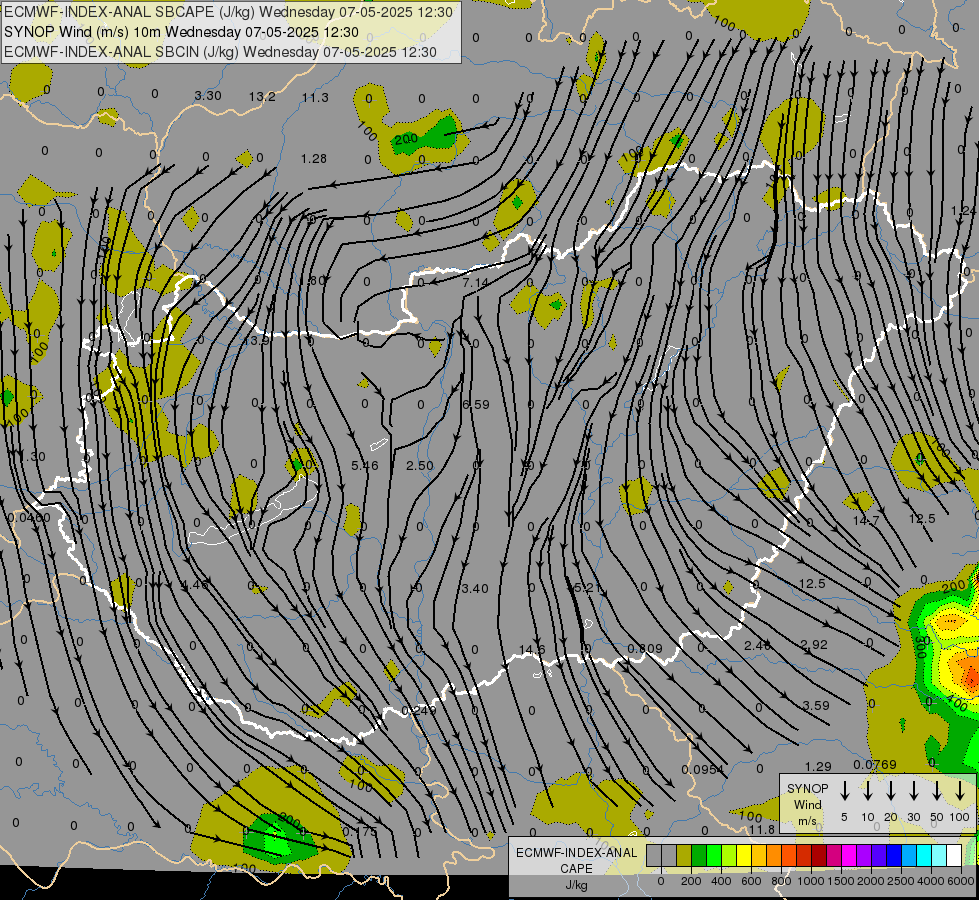979x900 pixels.
Task: Click the 0.809 value on the map
Action: [x=645, y=648]
